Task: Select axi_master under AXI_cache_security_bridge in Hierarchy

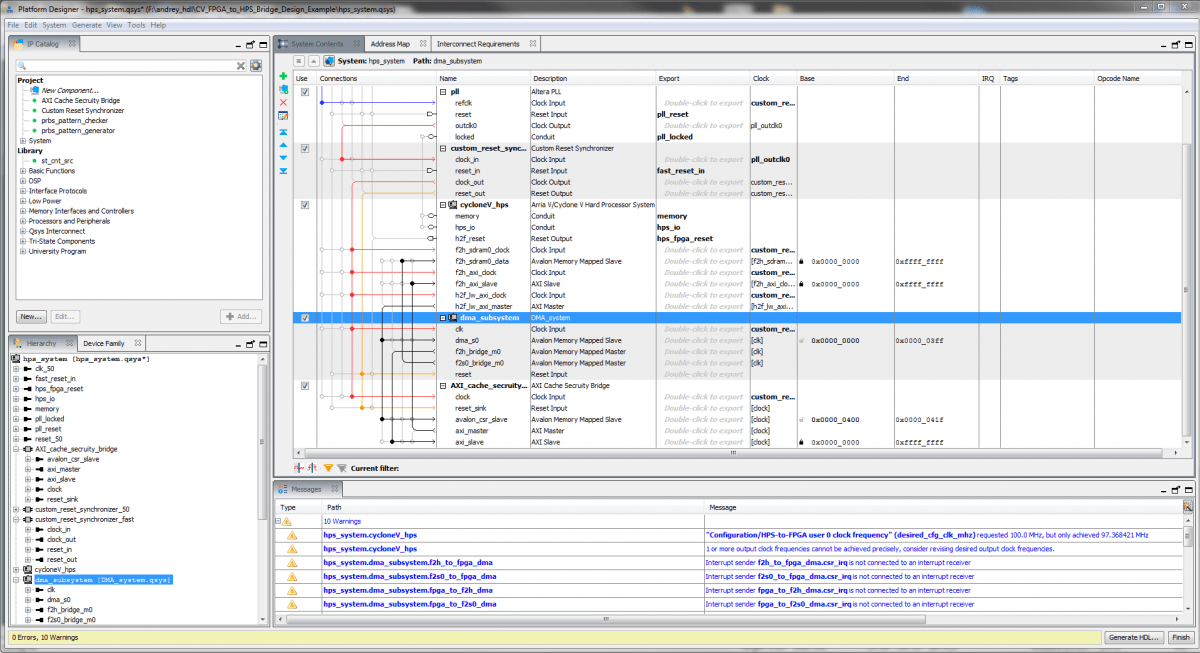Action: (64, 469)
